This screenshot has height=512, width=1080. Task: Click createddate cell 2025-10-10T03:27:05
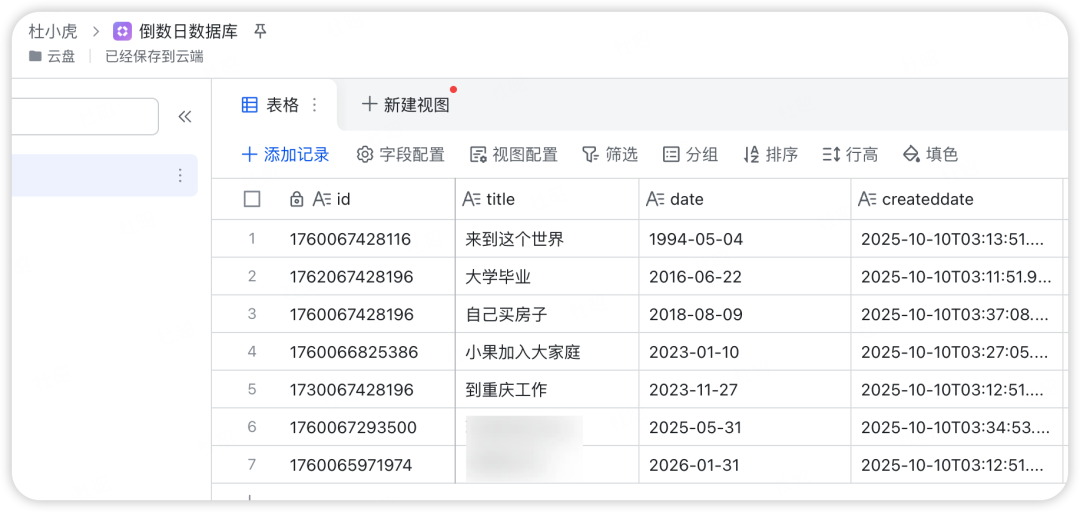(956, 352)
